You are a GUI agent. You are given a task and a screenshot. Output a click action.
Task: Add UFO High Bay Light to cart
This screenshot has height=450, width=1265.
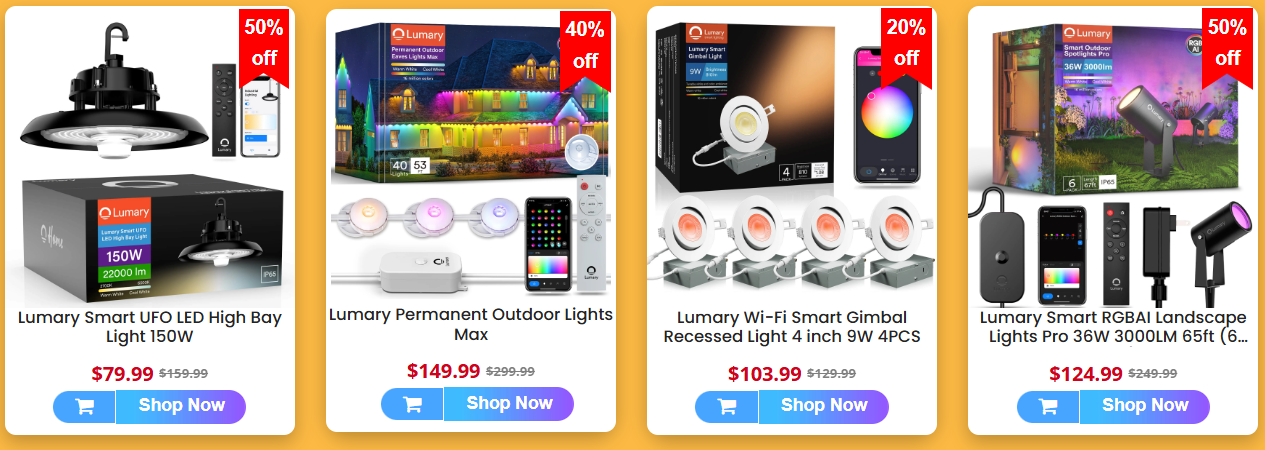[x=84, y=407]
